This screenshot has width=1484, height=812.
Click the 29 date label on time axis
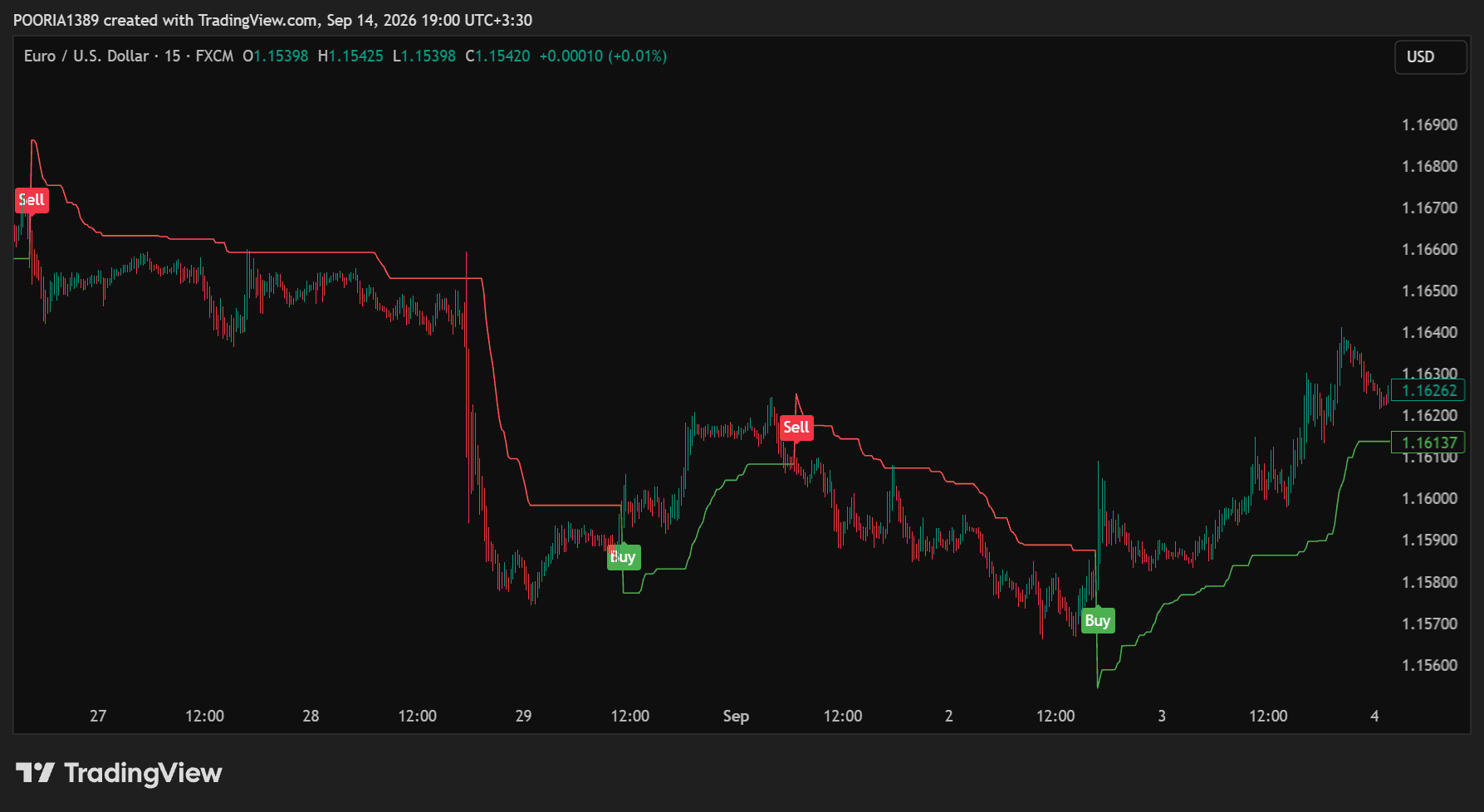(x=523, y=716)
